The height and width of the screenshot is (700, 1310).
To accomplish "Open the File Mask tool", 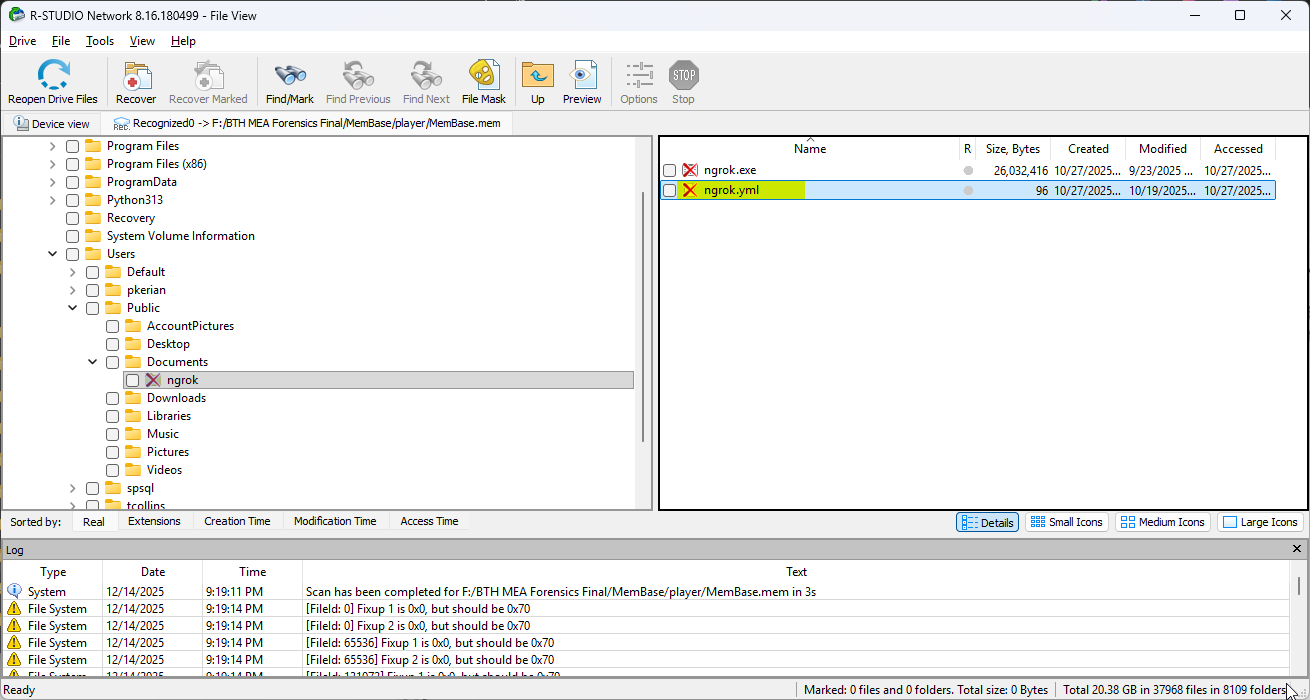I will tap(484, 76).
